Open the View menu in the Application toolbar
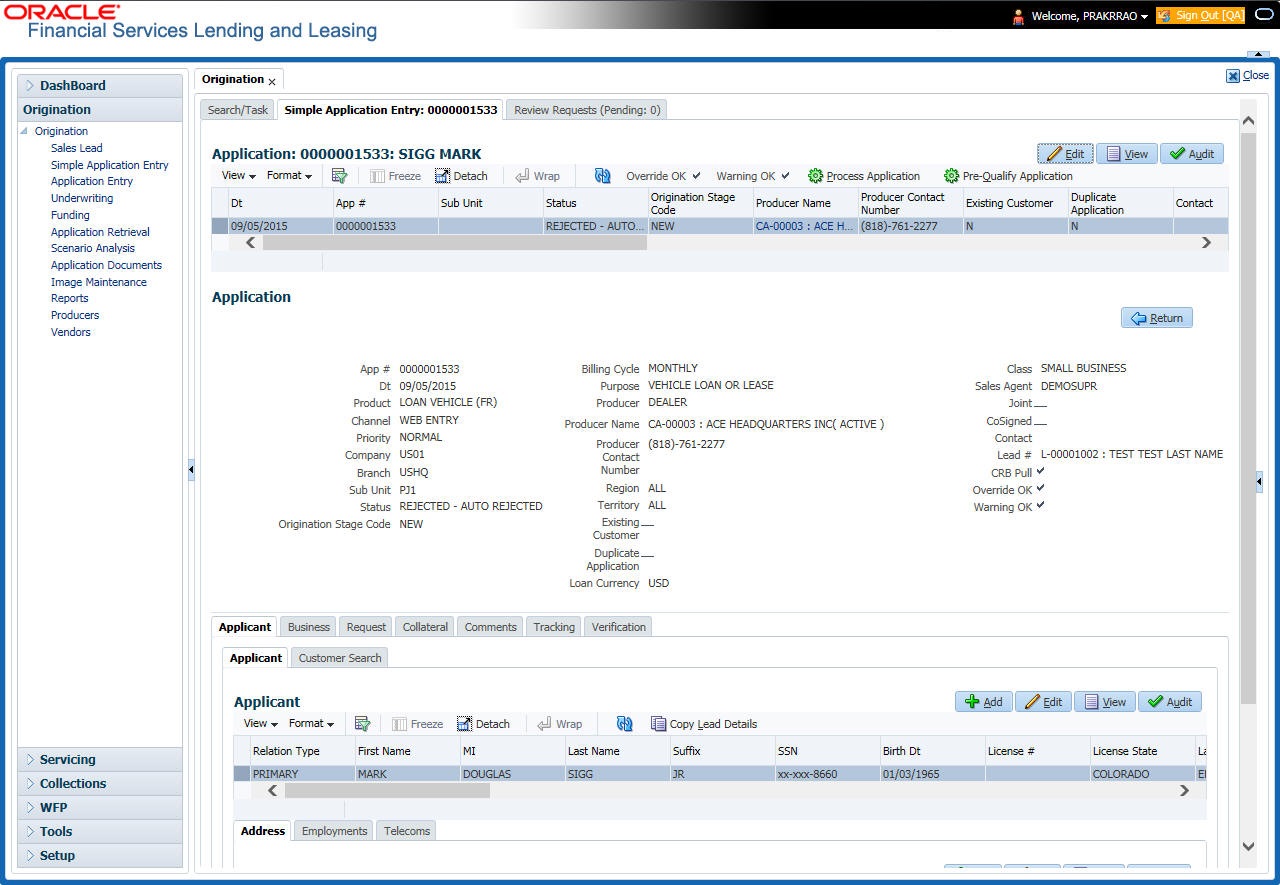1280x885 pixels. tap(238, 175)
